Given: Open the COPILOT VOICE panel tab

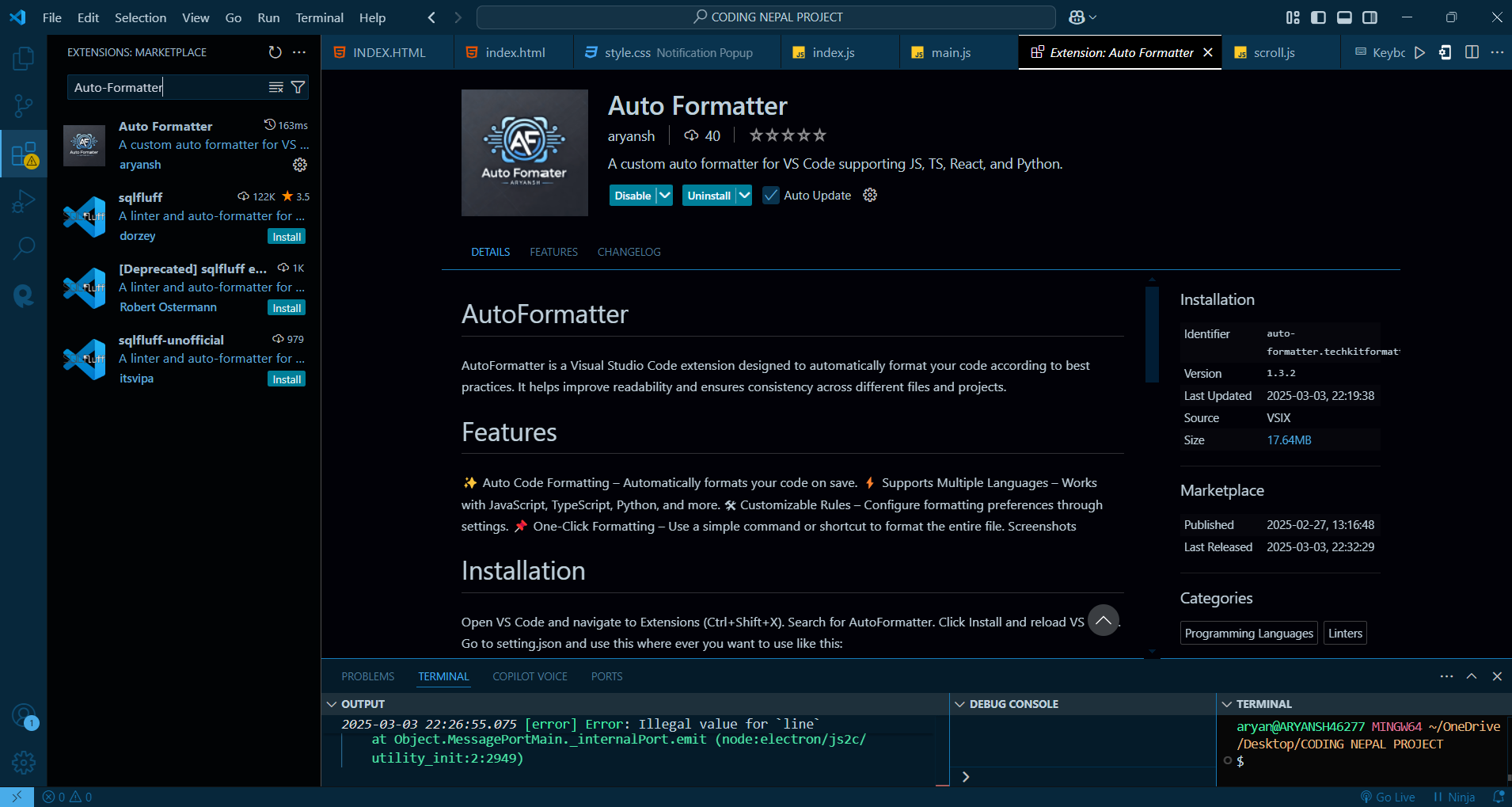Looking at the screenshot, I should (x=530, y=676).
